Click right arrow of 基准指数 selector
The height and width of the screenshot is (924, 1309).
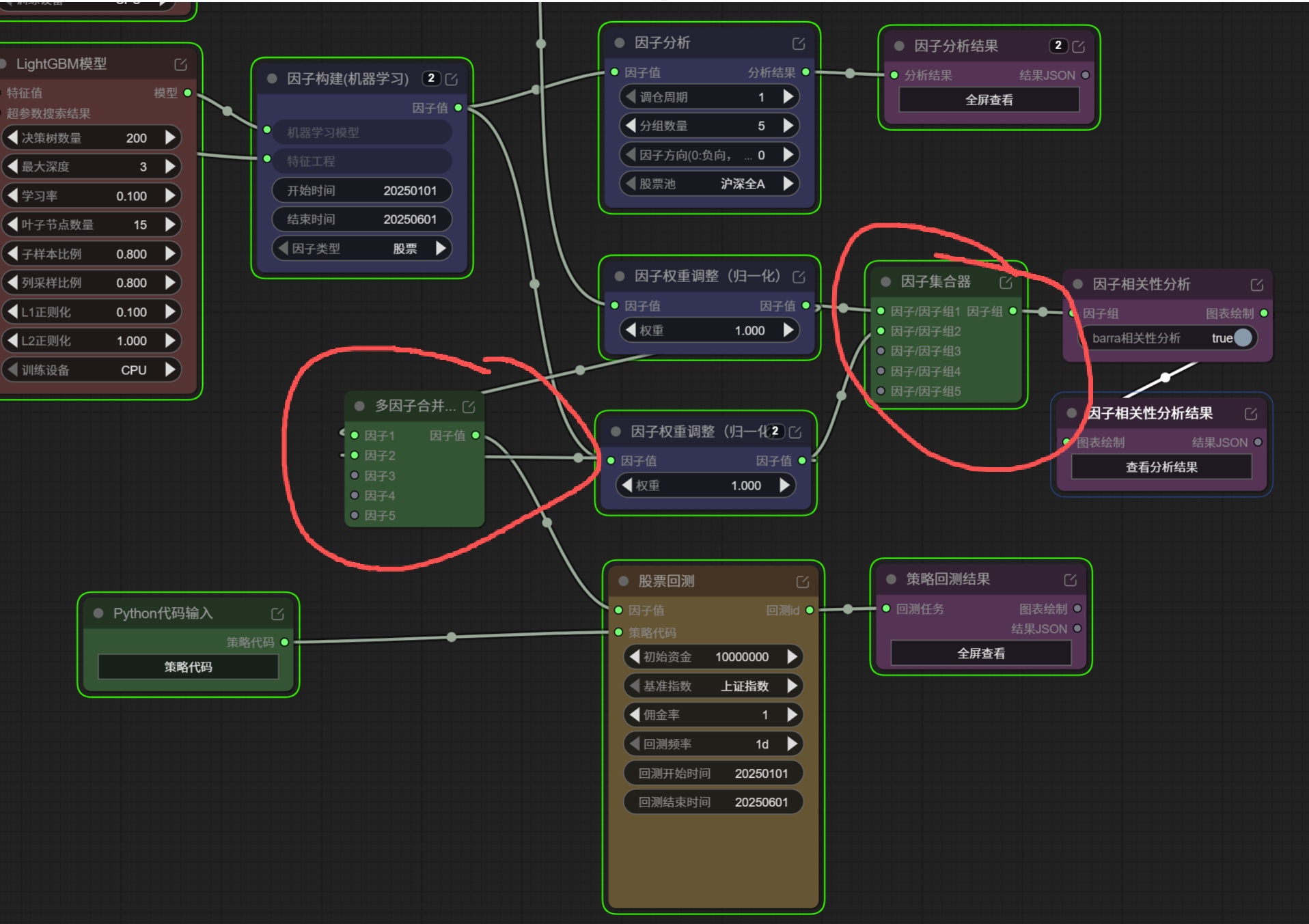pos(792,686)
